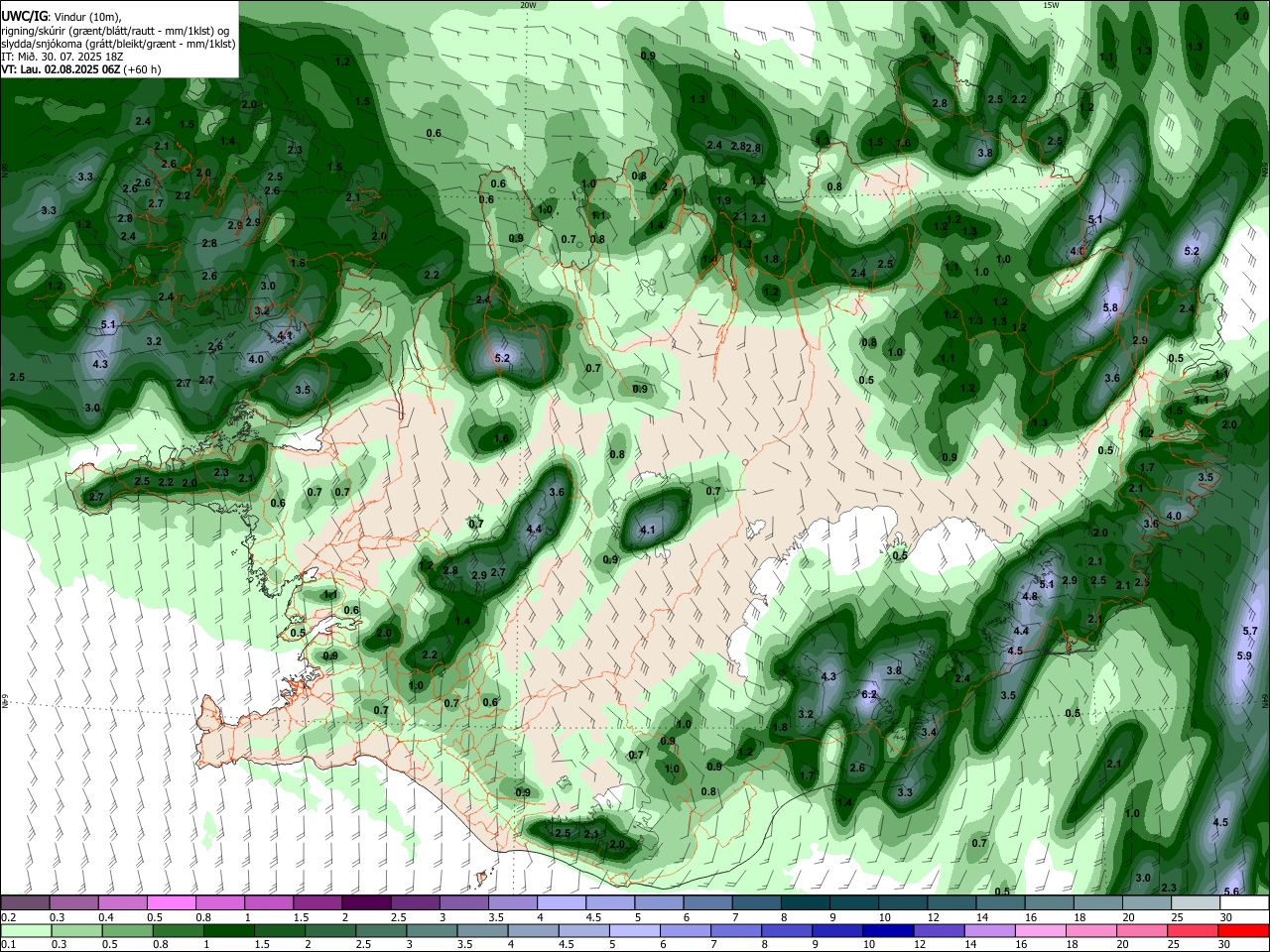Click the '5.8' precipitation value on the map
1270x952 pixels.
[x=1110, y=308]
